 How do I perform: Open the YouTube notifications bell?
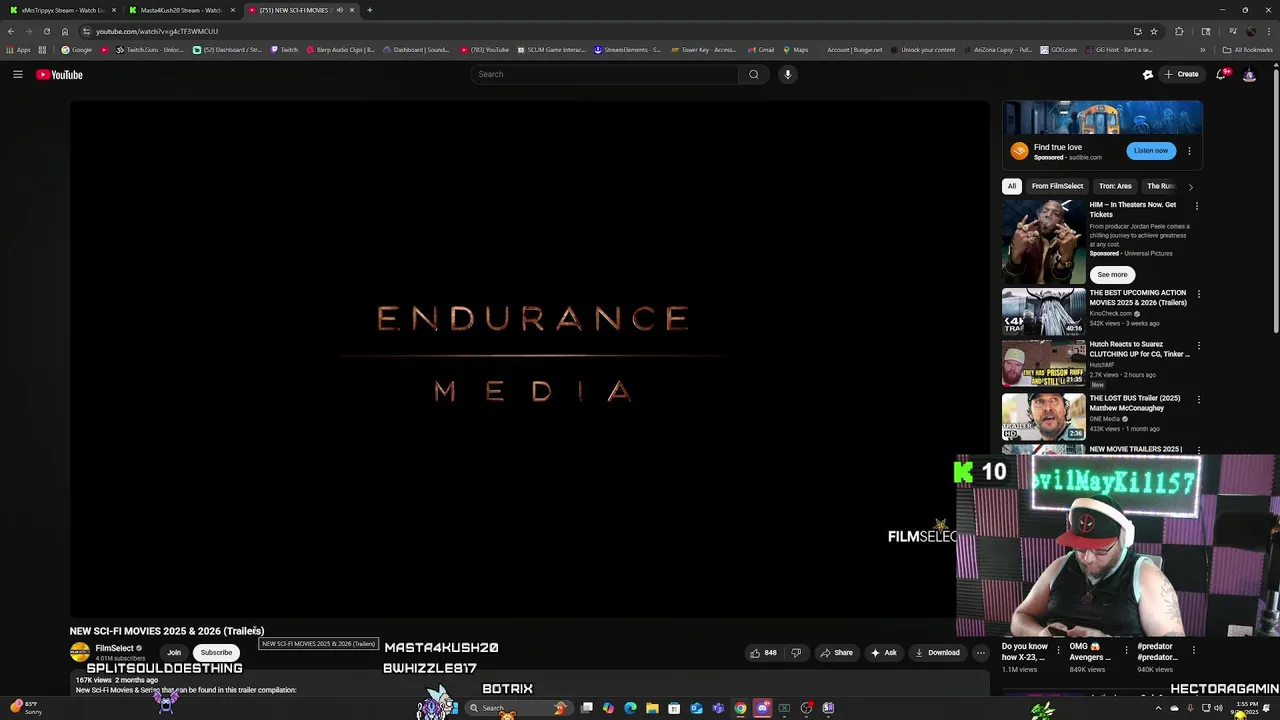[x=1222, y=74]
